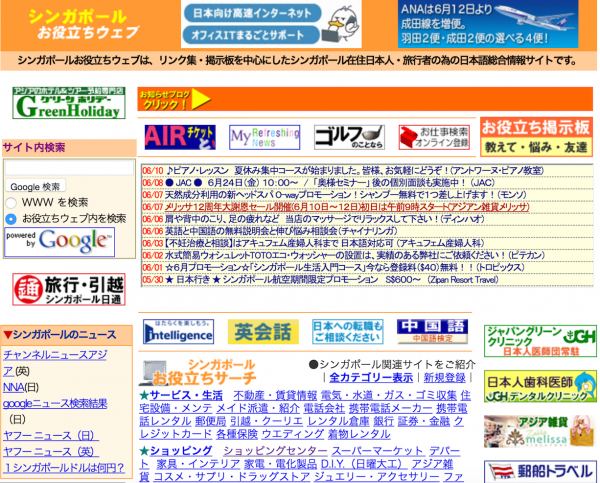The image size is (600, 483).
Task: Open the 日本人歯科医師 デンタルクリニック banner
Action: pyautogui.click(x=540, y=386)
